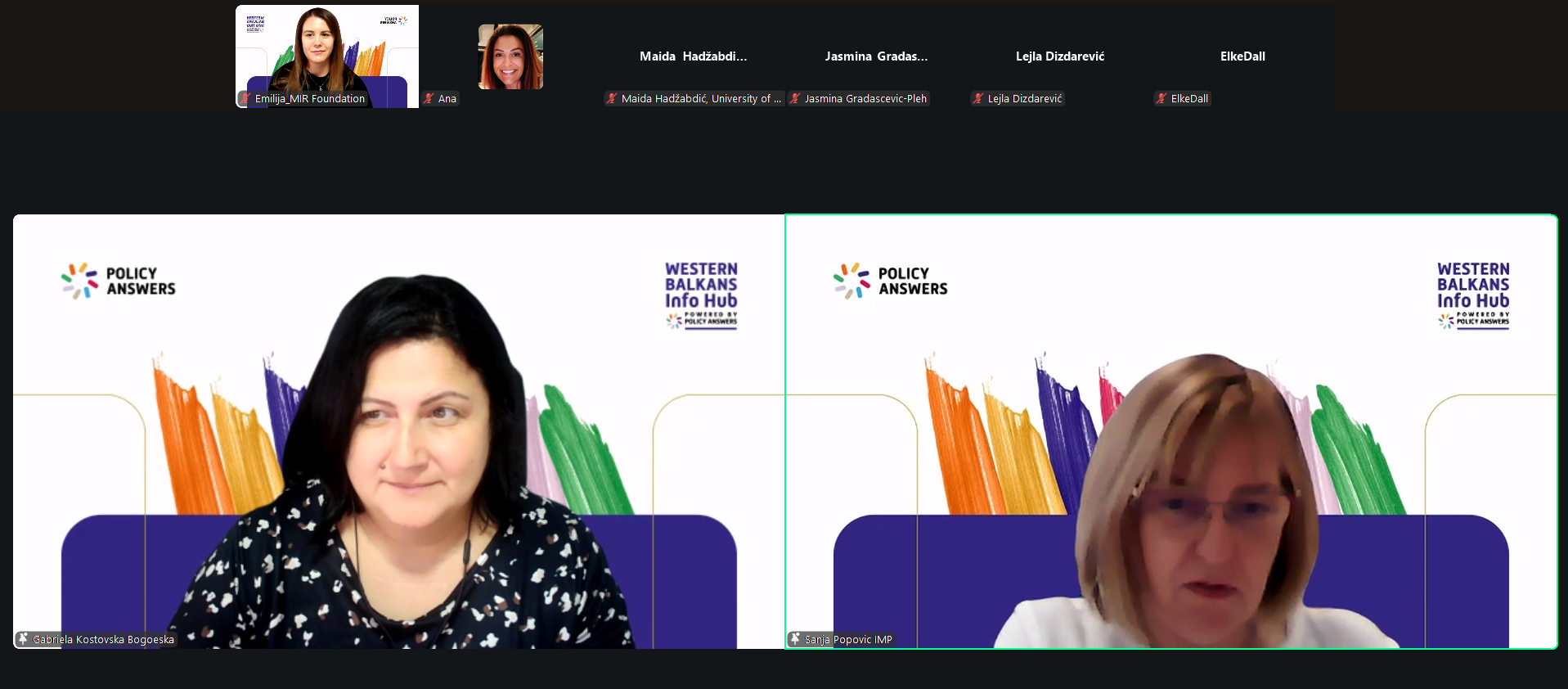This screenshot has width=1568, height=689.
Task: Select Ana's profile photo thumbnail
Action: pyautogui.click(x=510, y=56)
